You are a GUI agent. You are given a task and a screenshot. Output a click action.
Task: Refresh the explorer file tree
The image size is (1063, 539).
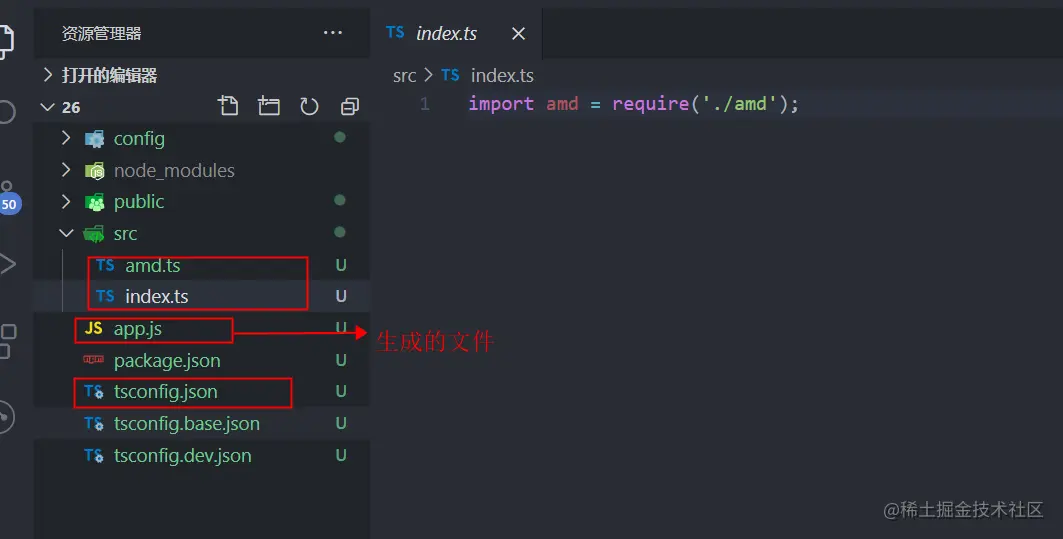click(x=309, y=106)
